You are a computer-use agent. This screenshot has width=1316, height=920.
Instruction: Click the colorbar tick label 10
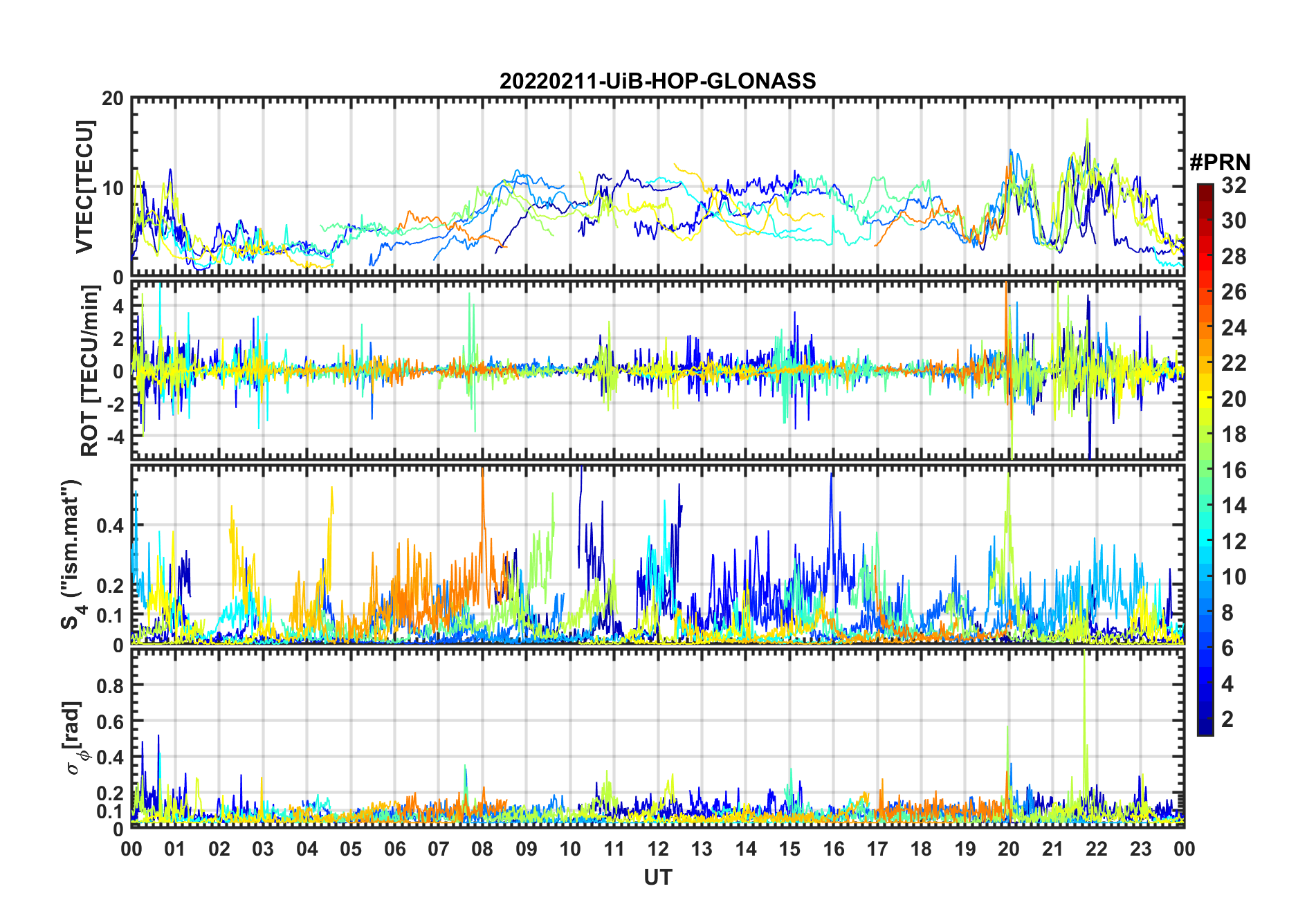1234,577
